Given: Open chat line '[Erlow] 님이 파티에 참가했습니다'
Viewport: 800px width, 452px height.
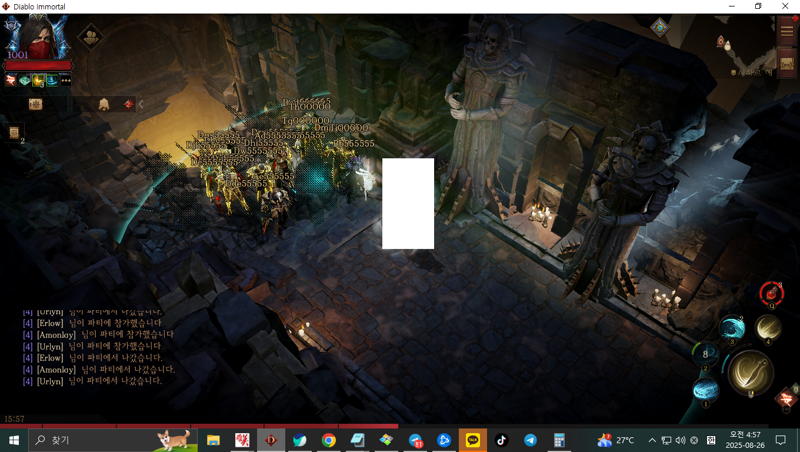Looking at the screenshot, I should [92, 323].
